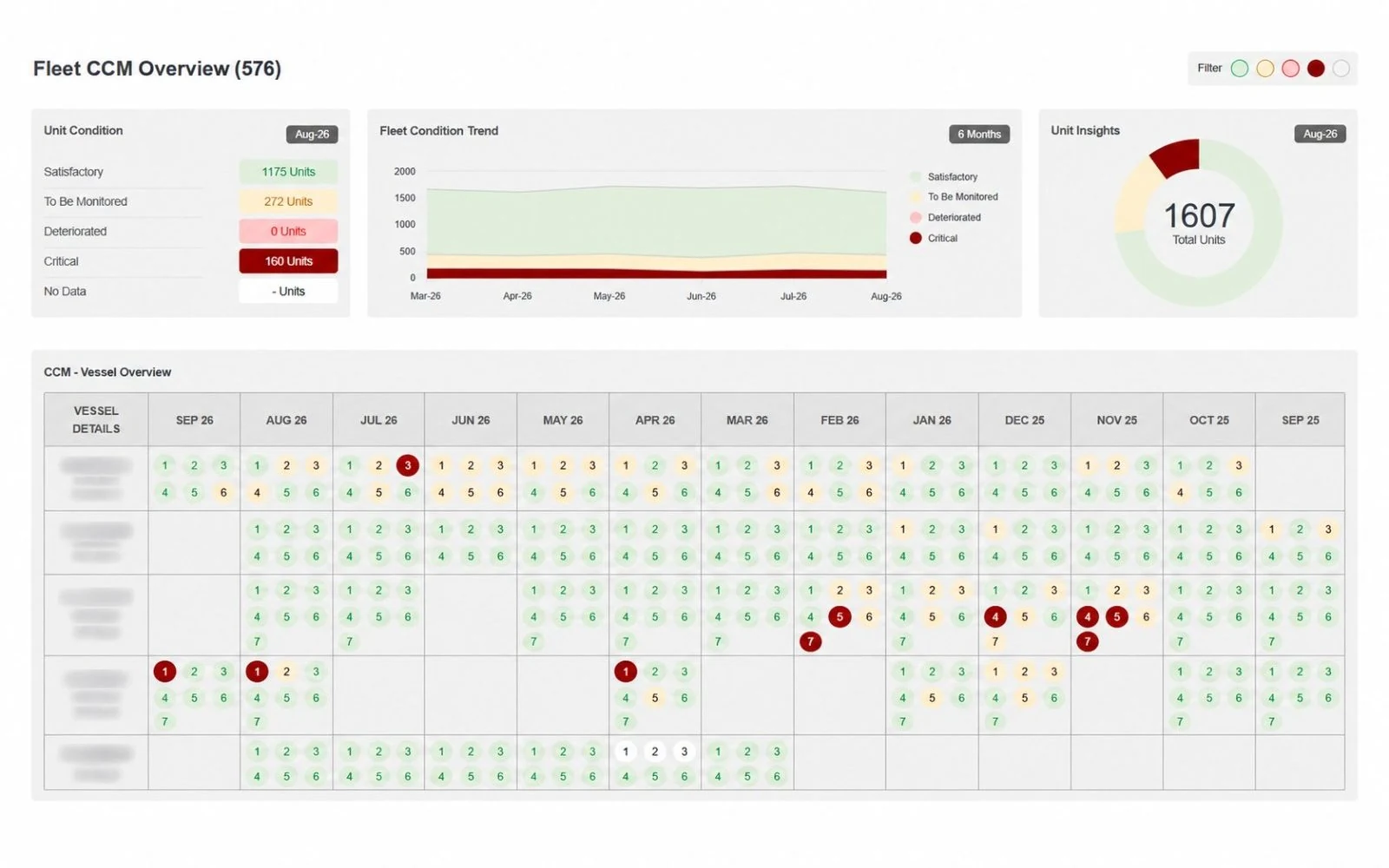Click the Fleet CCM Overview (576) title
This screenshot has height=868, width=1389.
157,69
